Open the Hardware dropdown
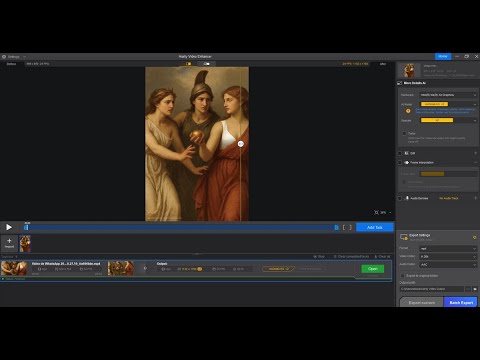 click(448, 95)
